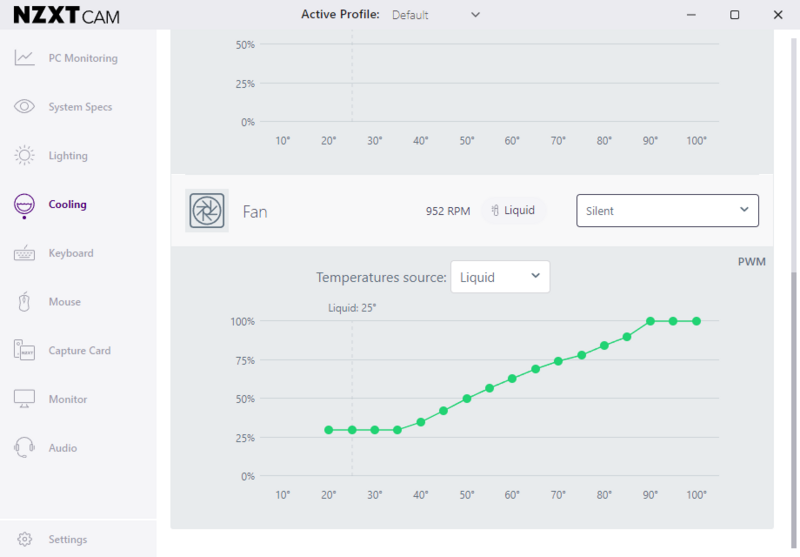Select the fan curve point at 90°

650,321
